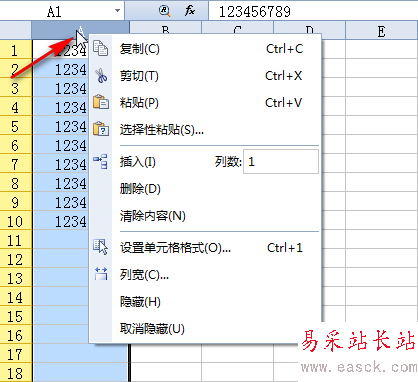418x382 pixels.
Task: Choose 复制(C) from the context menu
Action: tap(206, 49)
